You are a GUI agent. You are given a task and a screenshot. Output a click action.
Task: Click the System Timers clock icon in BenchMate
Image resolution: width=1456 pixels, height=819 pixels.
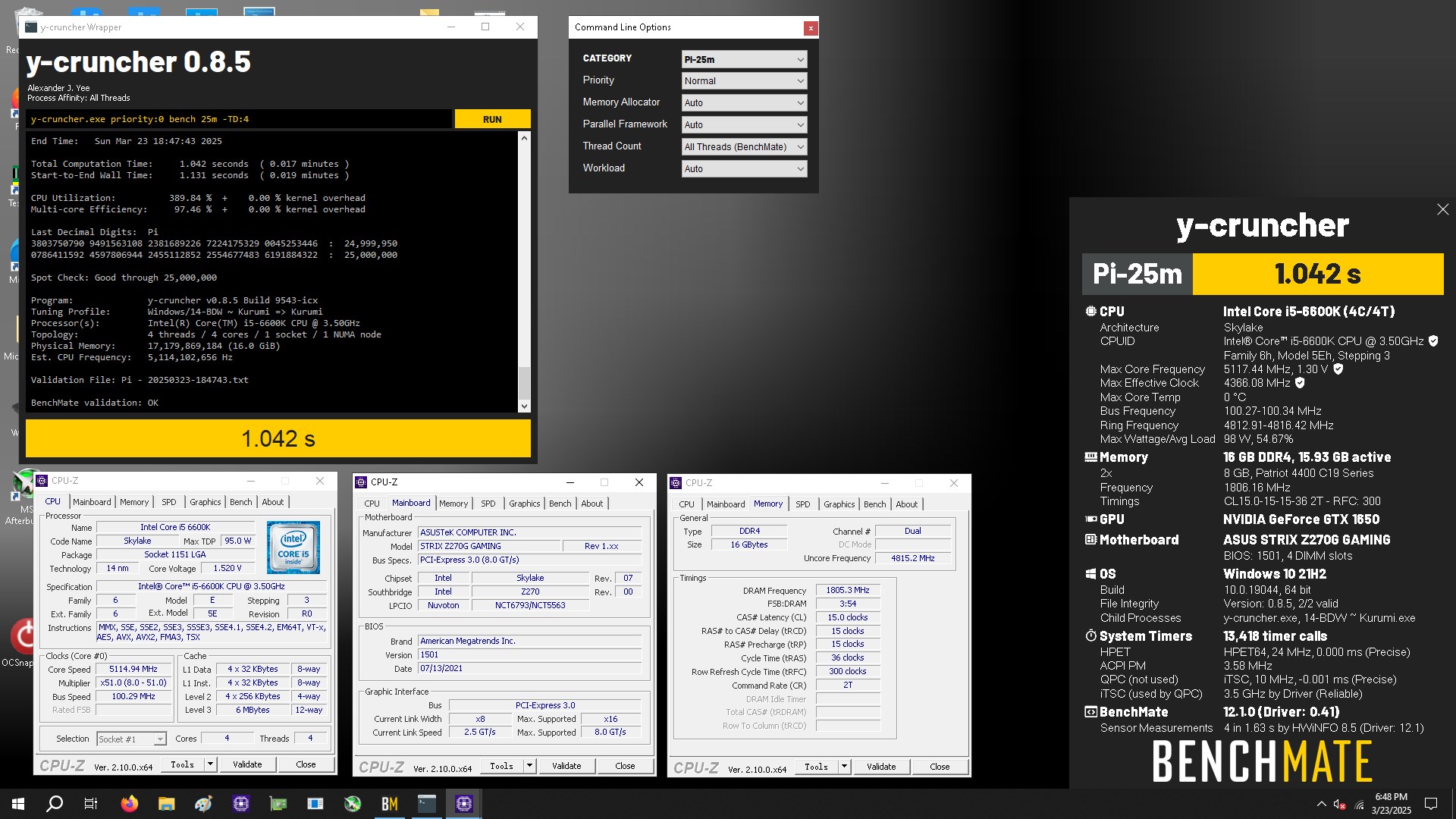(x=1090, y=635)
